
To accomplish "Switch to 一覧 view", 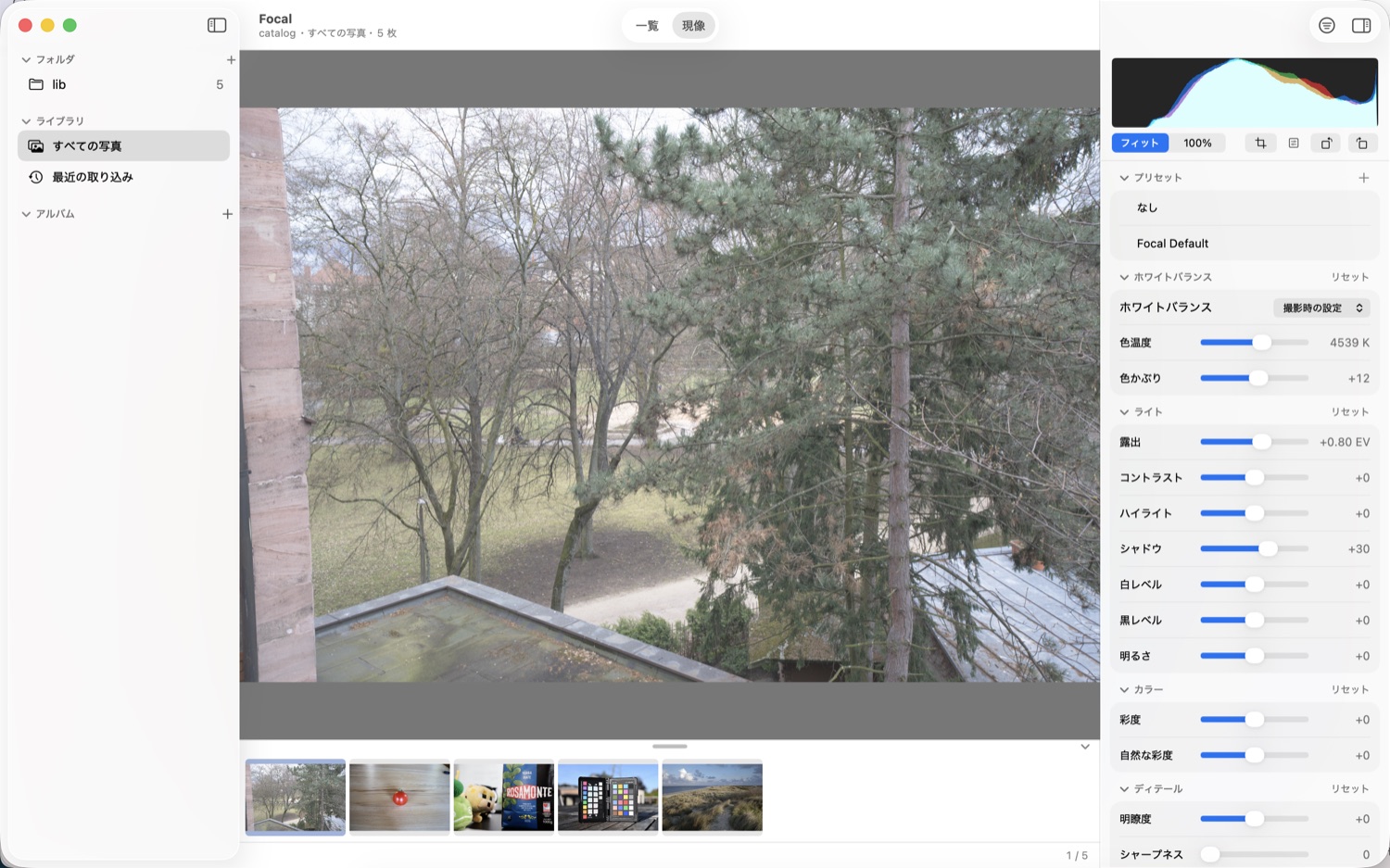I will coord(647,26).
